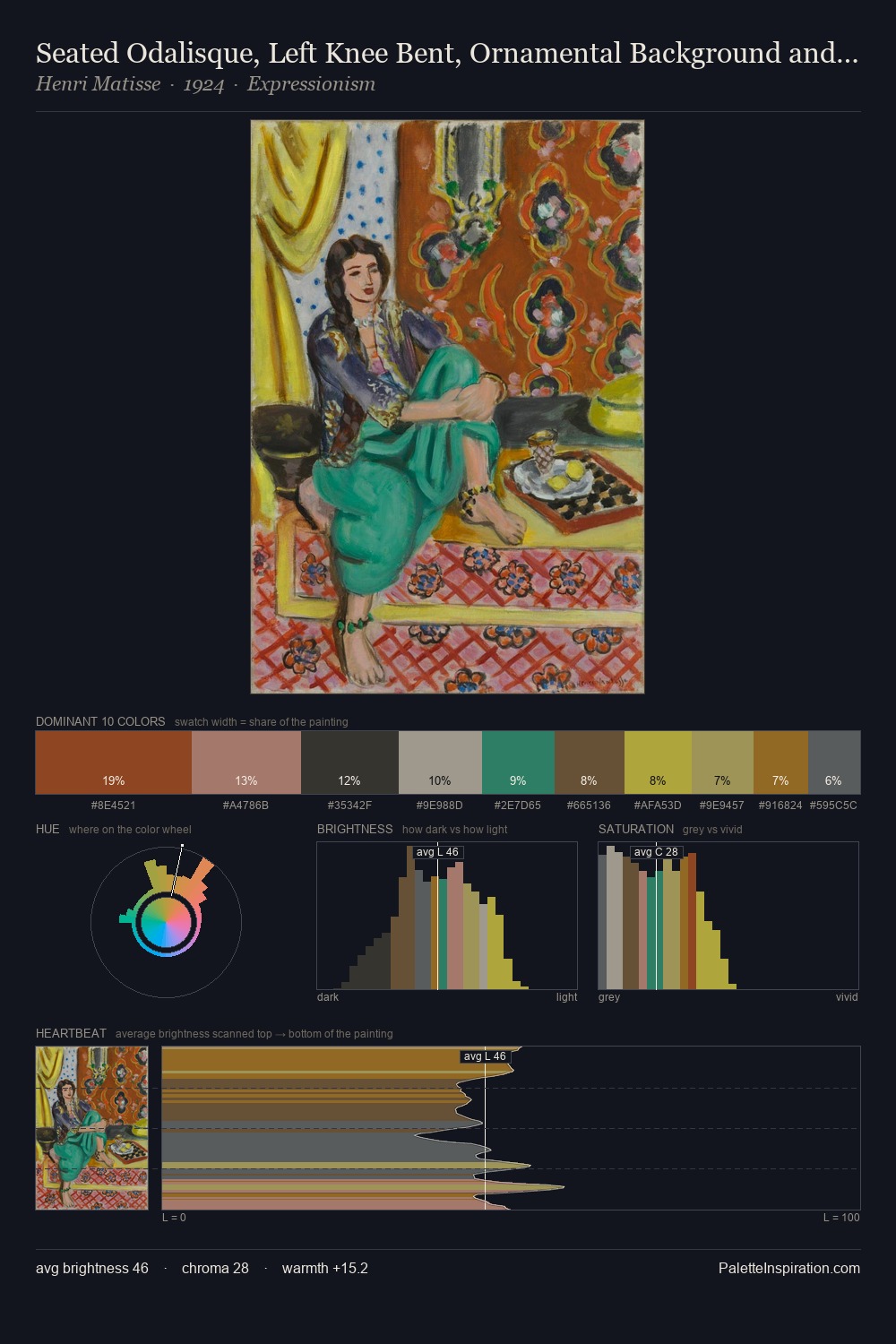Click the brightness histogram chart
The width and height of the screenshot is (896, 1344).
tap(447, 916)
